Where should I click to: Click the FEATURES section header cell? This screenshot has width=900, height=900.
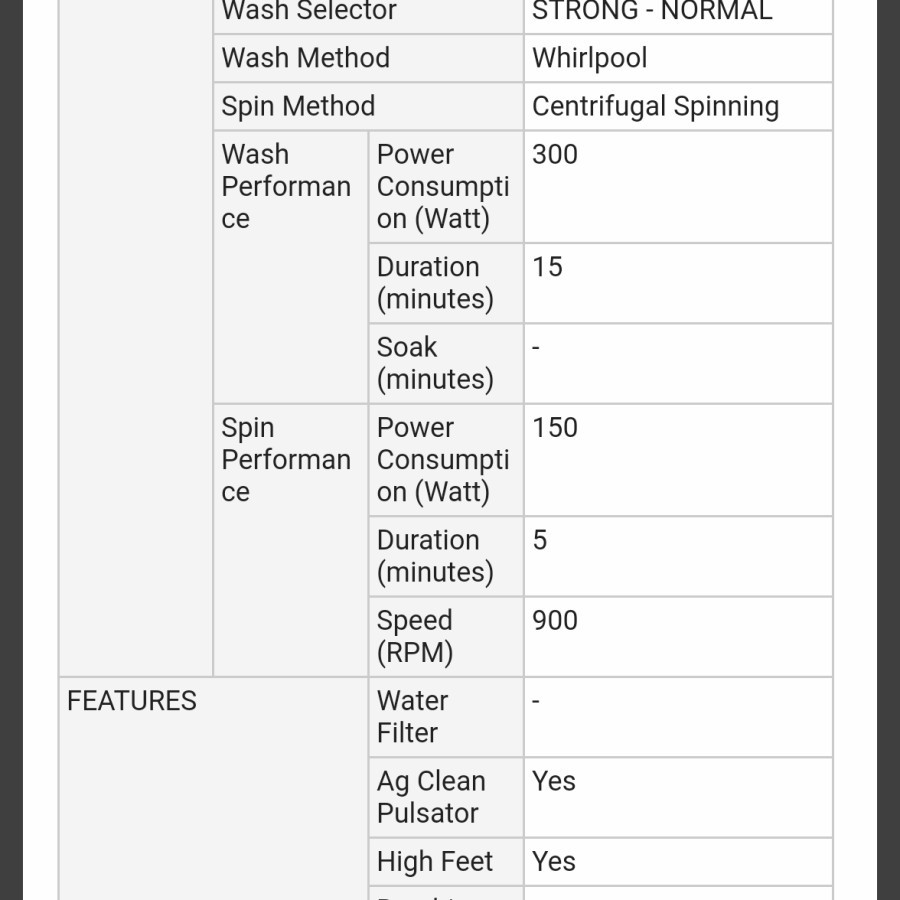coord(132,701)
